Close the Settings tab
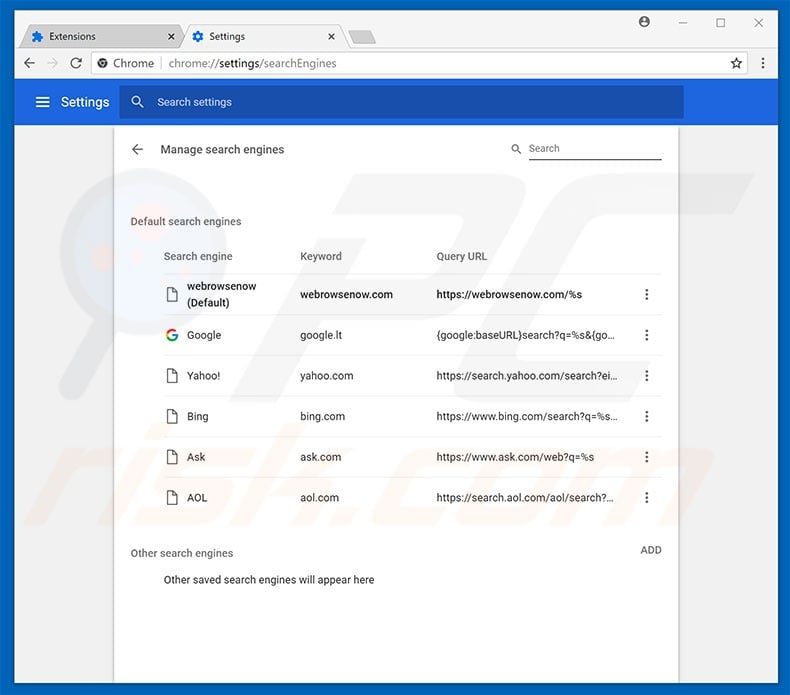 coord(331,37)
